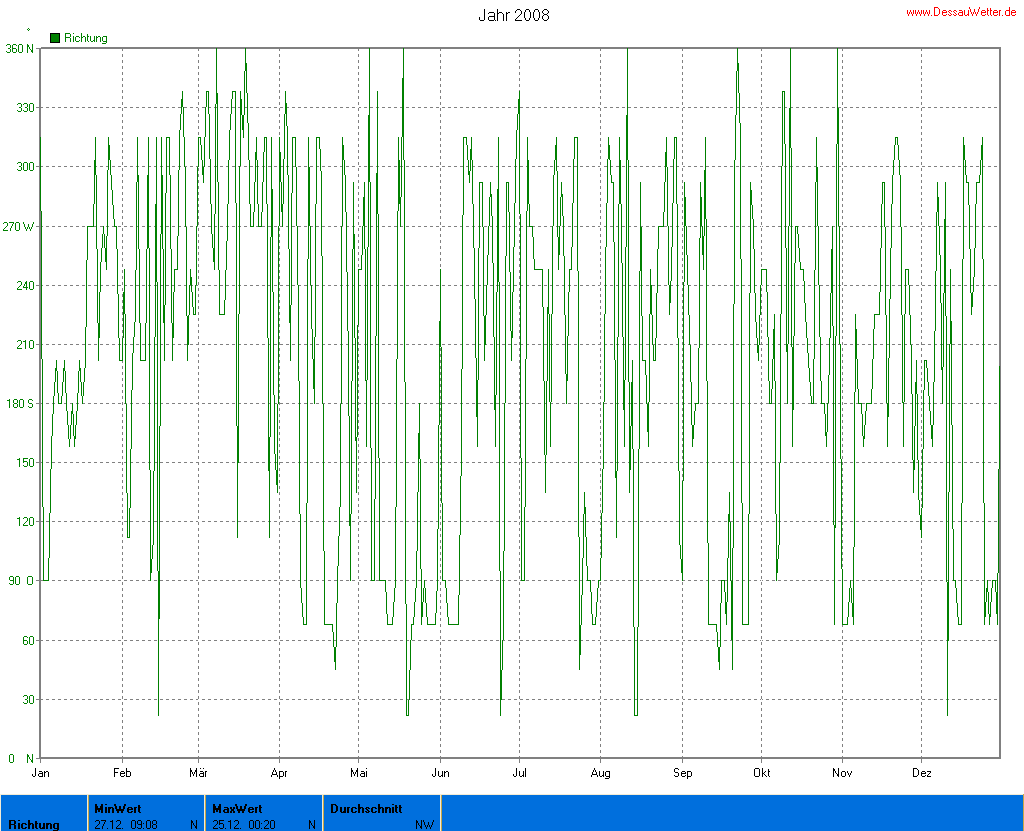
Task: Click the MinWert date 27.12. 09:08
Action: [125, 825]
